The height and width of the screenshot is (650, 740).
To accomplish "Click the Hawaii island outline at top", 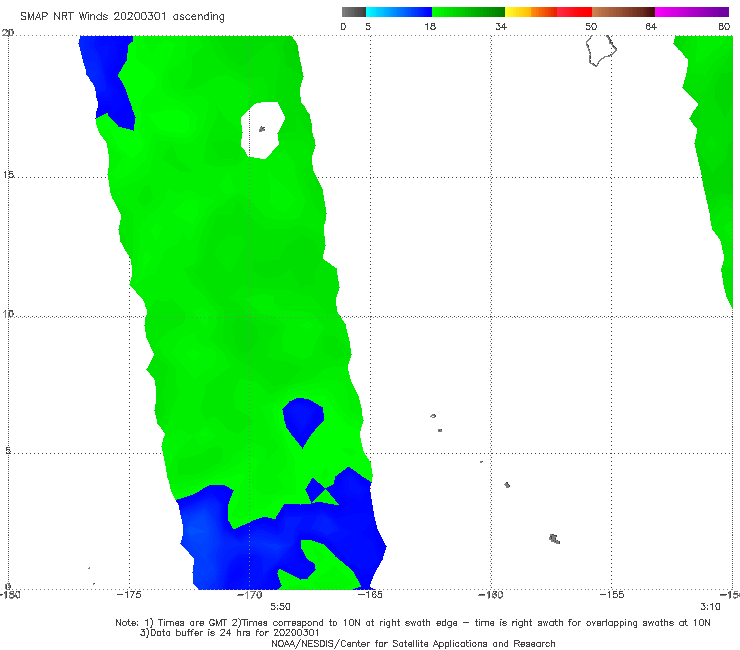I will pyautogui.click(x=601, y=51).
